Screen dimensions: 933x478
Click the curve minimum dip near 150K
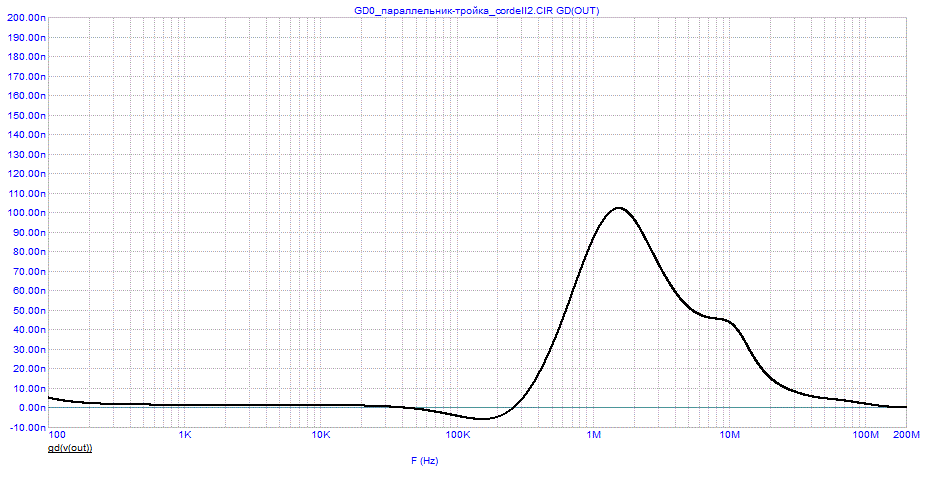482,418
